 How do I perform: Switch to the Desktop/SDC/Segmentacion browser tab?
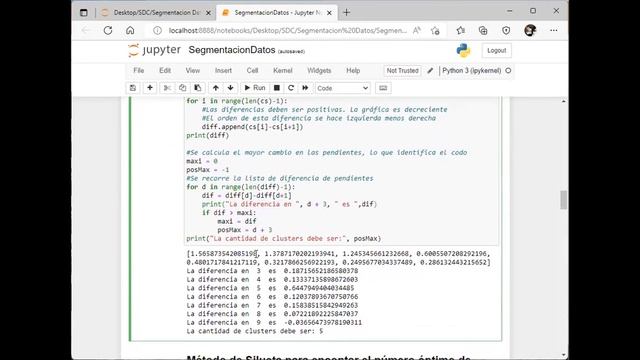(x=155, y=13)
